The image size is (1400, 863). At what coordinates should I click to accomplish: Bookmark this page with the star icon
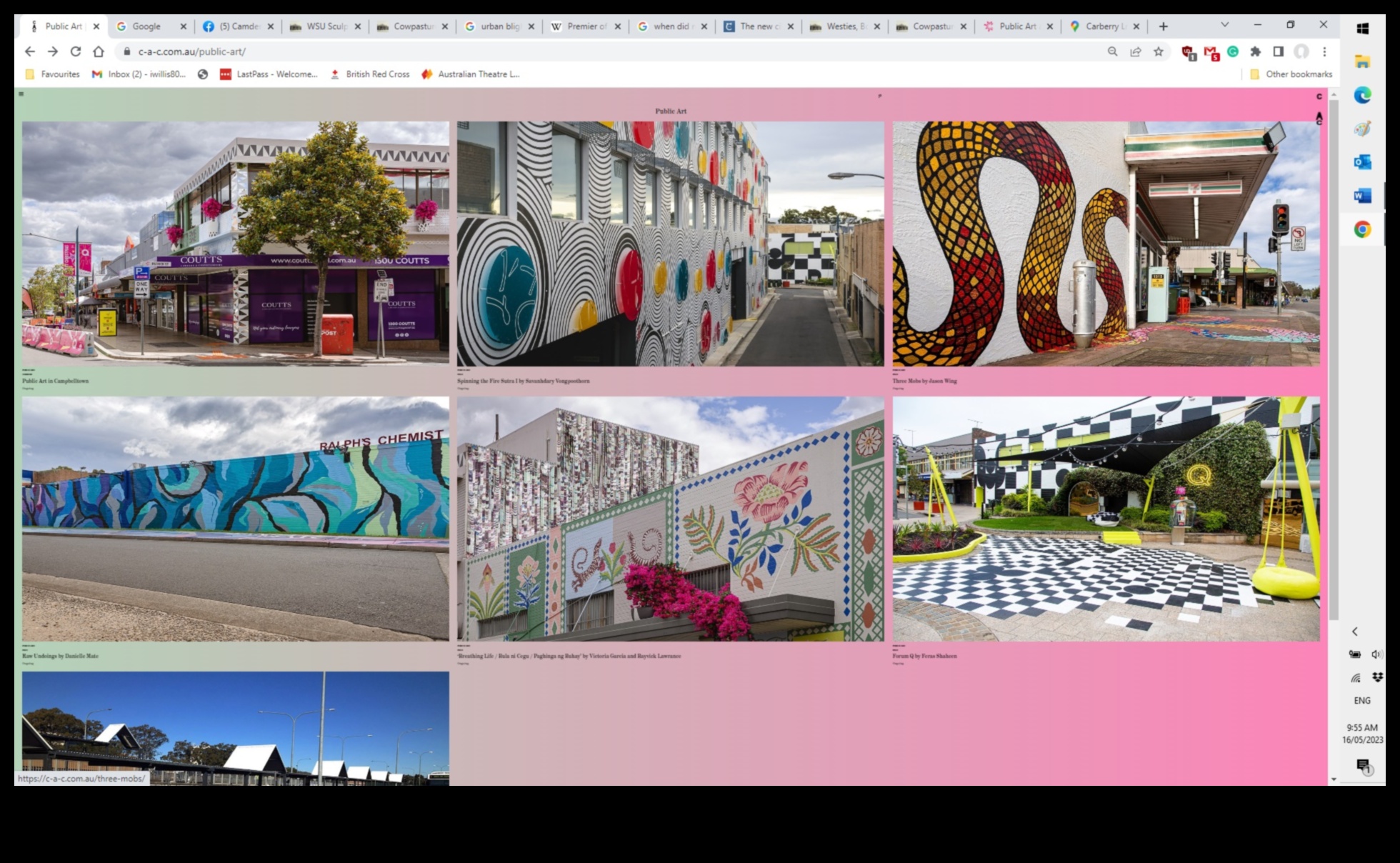1158,52
